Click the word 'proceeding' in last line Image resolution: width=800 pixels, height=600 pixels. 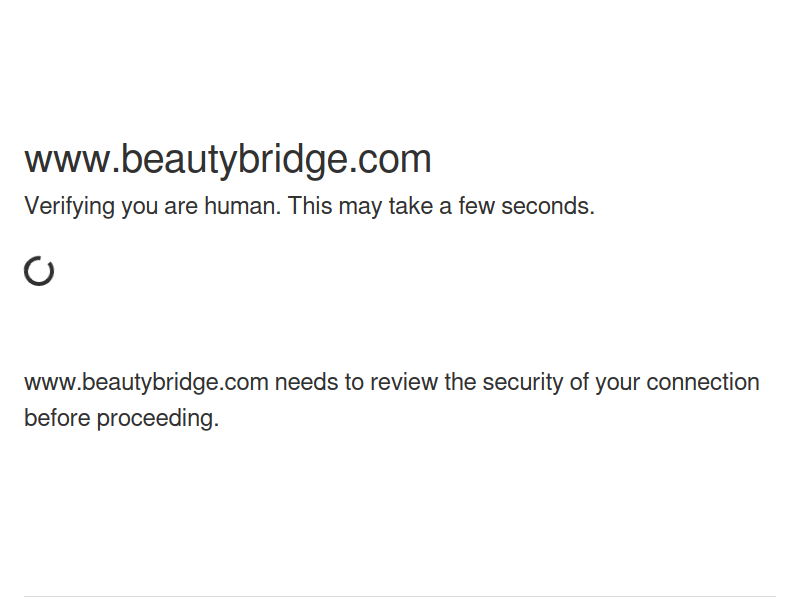(x=158, y=419)
